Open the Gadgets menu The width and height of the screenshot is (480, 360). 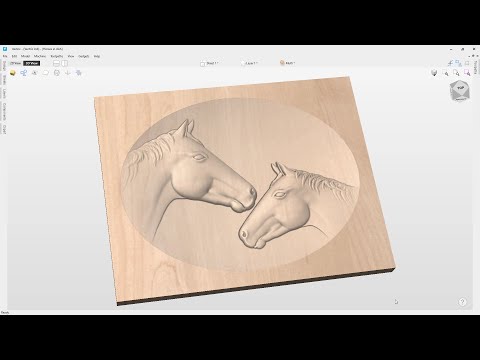pyautogui.click(x=84, y=56)
